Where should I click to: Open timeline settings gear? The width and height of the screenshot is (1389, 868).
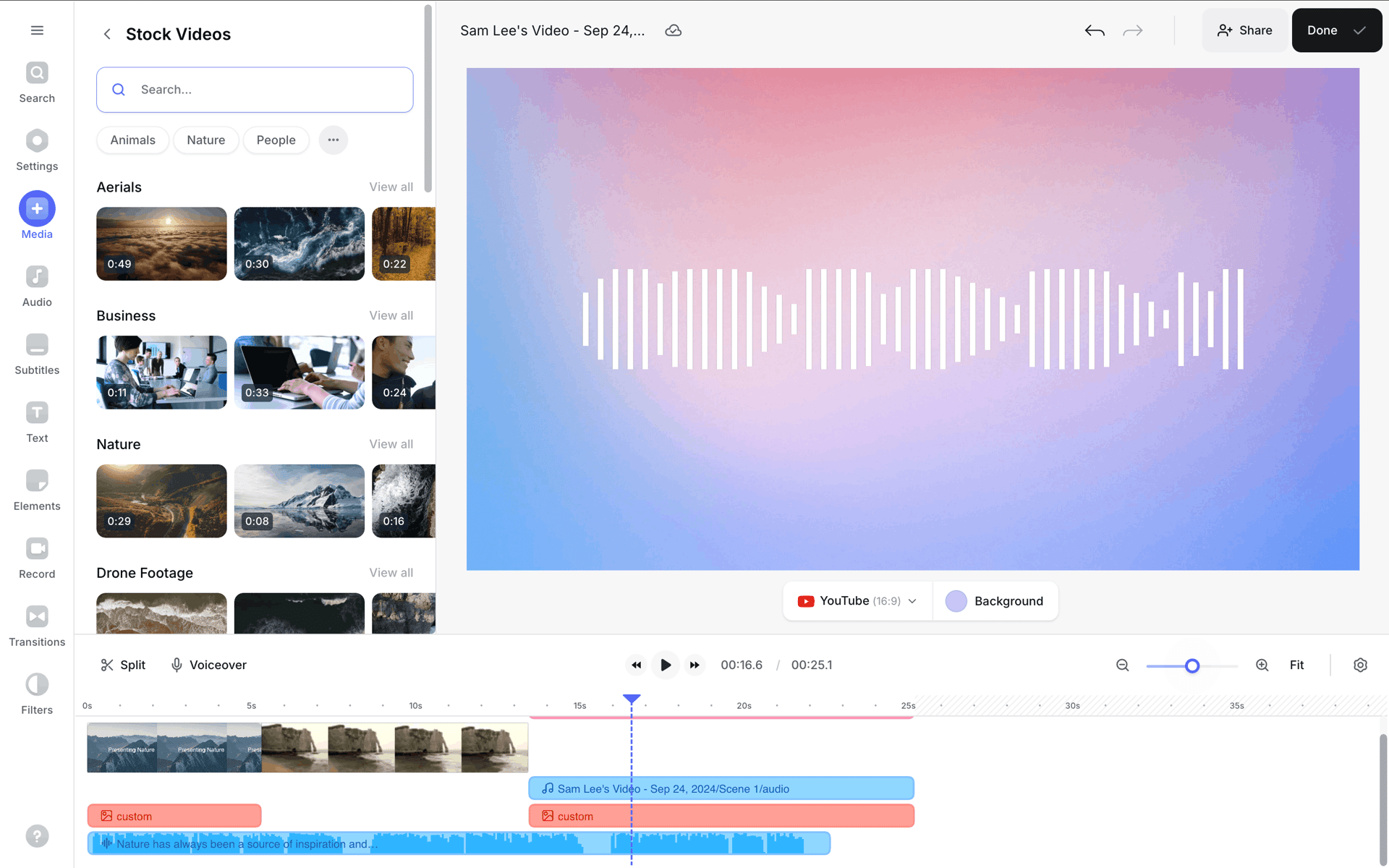coord(1360,665)
